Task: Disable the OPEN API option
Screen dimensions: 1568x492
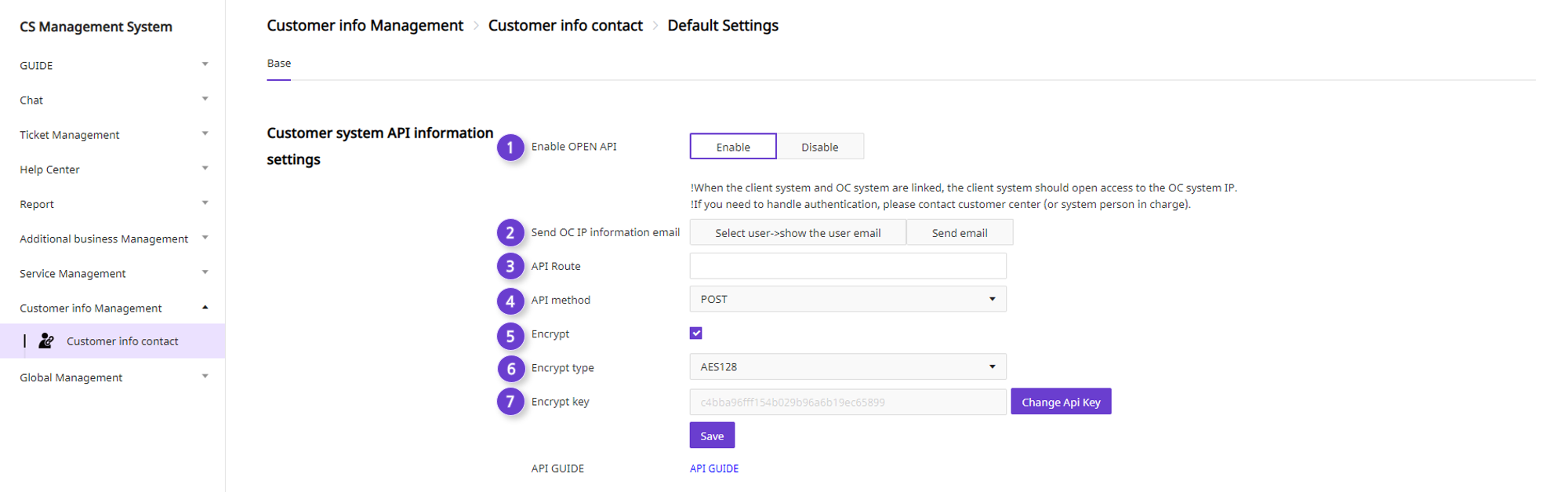Action: coord(820,147)
